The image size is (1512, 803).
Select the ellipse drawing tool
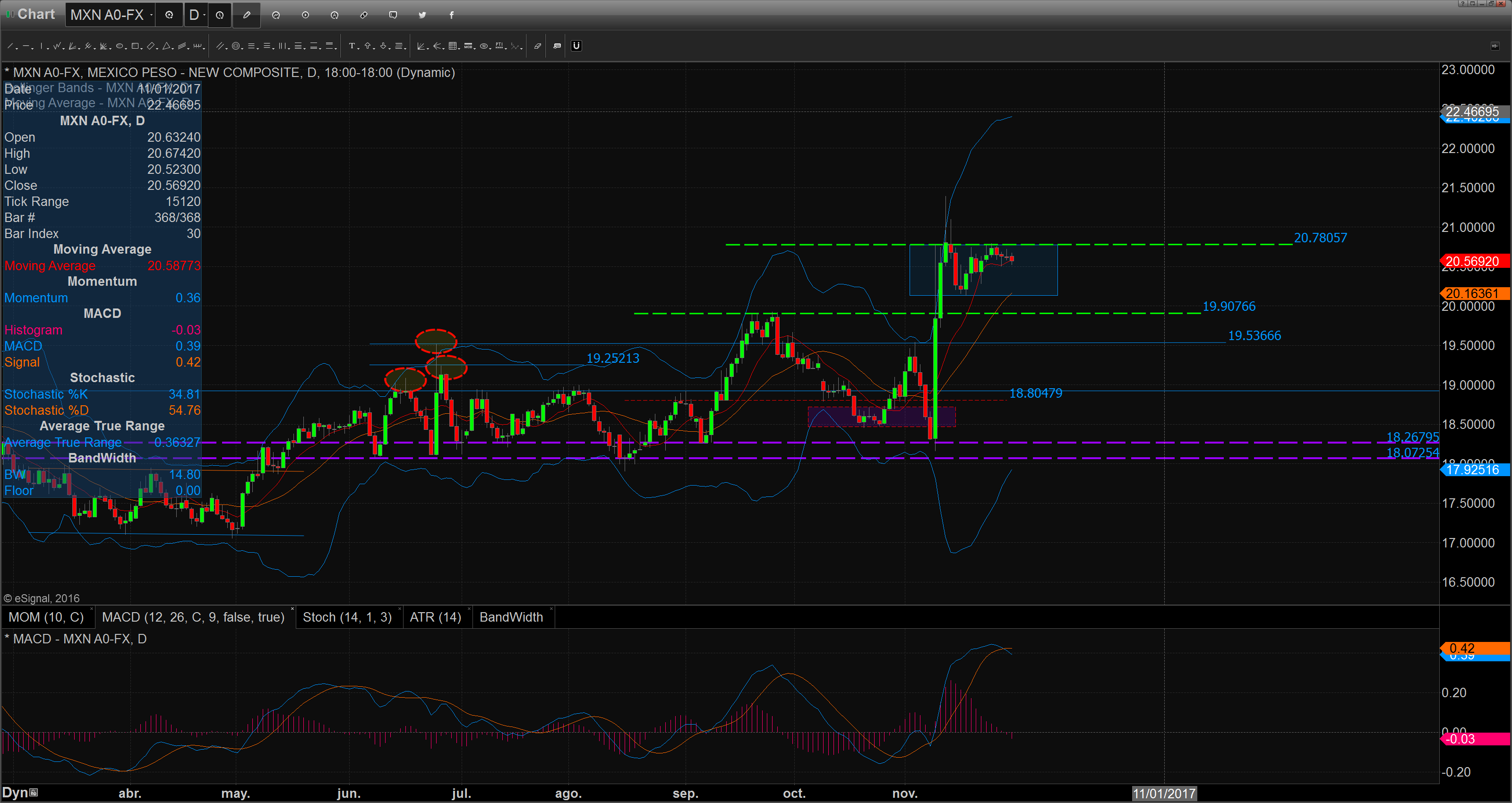tap(119, 46)
